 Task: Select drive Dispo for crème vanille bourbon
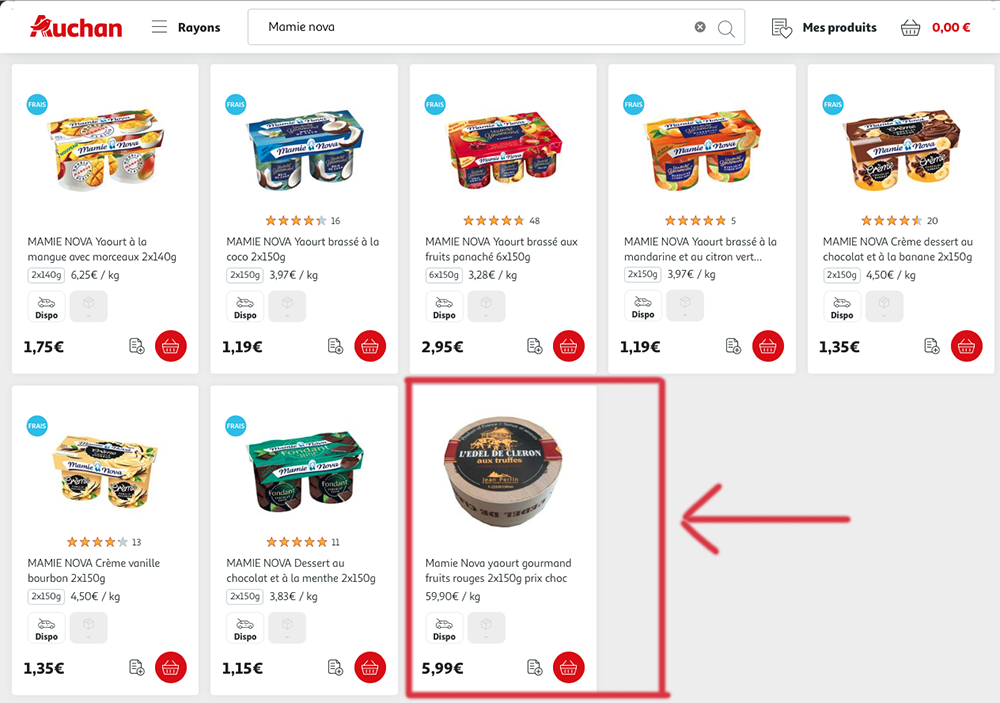click(47, 628)
